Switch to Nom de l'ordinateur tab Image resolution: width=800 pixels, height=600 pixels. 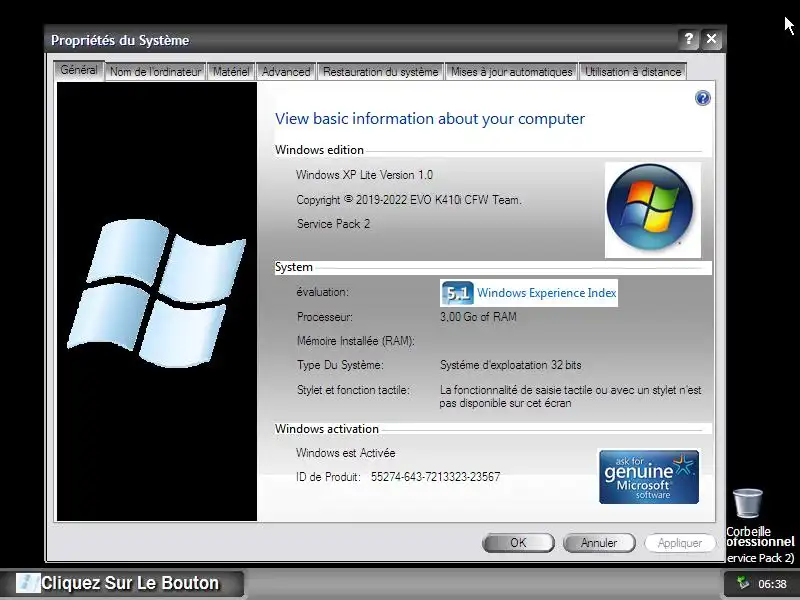click(156, 72)
